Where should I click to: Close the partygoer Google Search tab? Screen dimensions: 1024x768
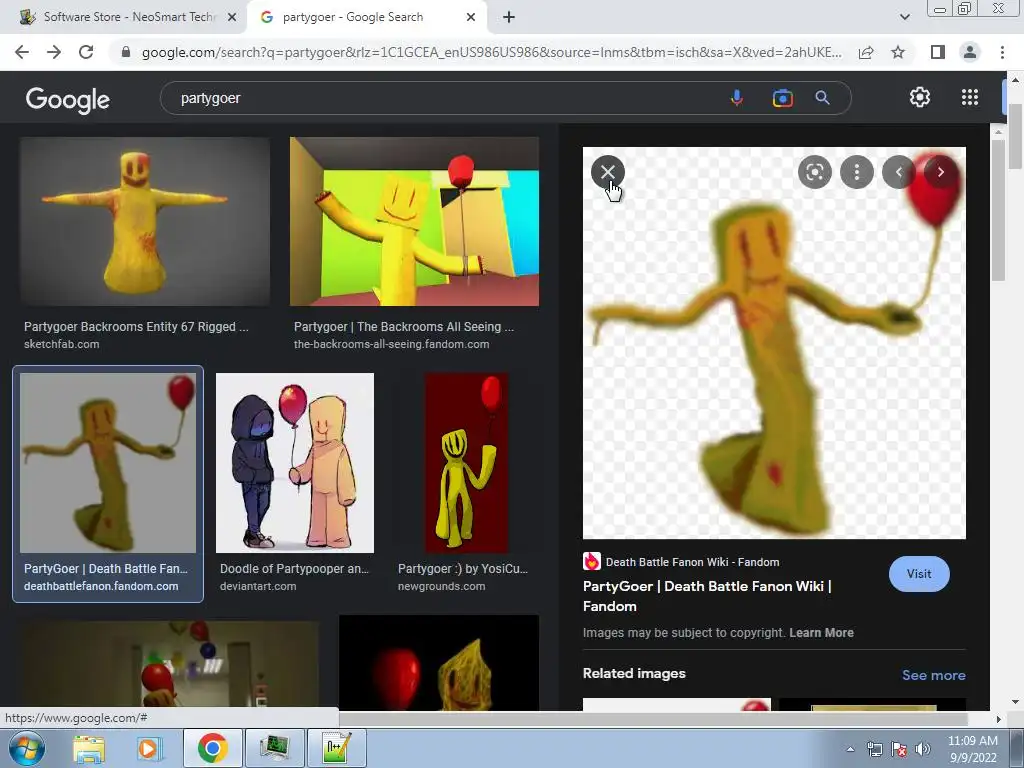coord(471,17)
